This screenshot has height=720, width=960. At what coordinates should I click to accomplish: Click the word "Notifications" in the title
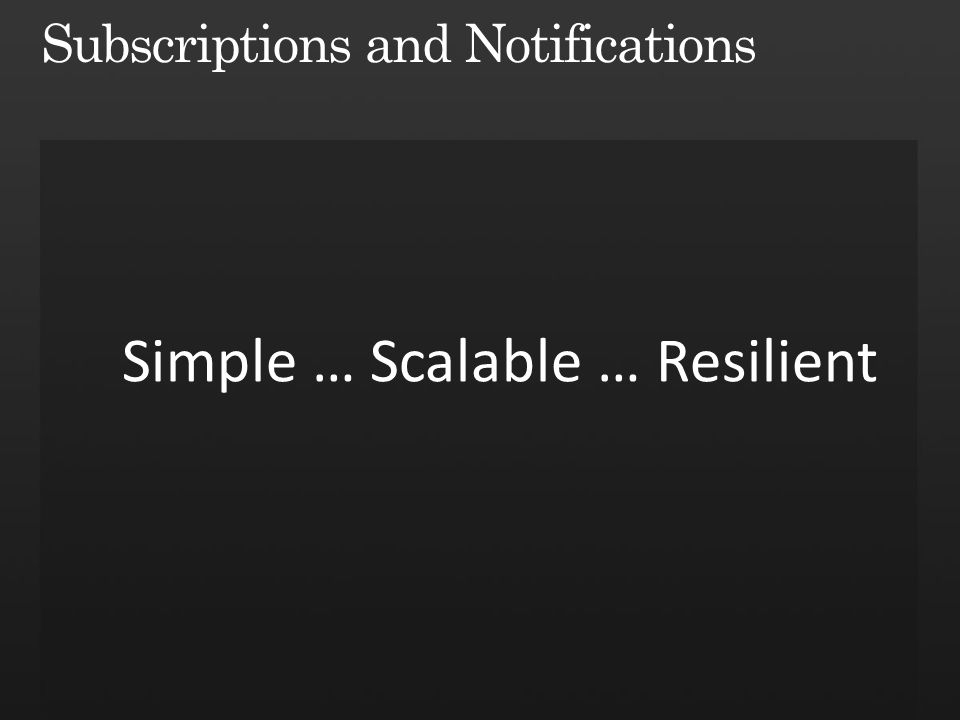pyautogui.click(x=610, y=43)
